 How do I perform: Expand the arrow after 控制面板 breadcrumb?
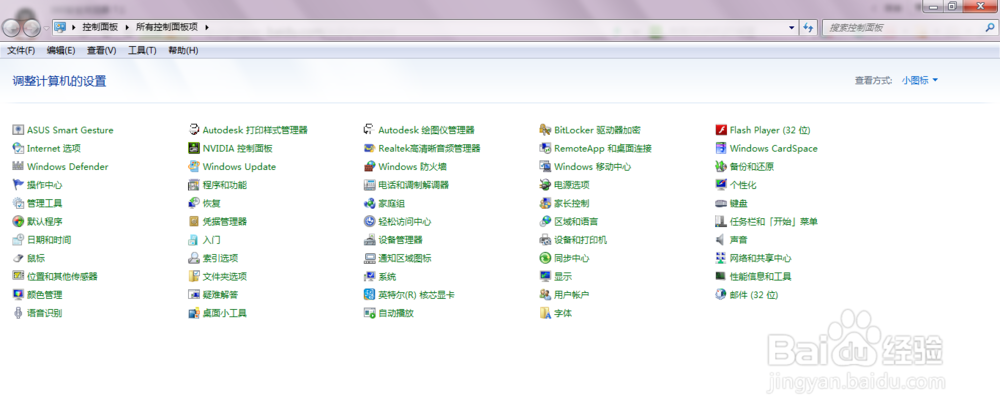[x=129, y=27]
